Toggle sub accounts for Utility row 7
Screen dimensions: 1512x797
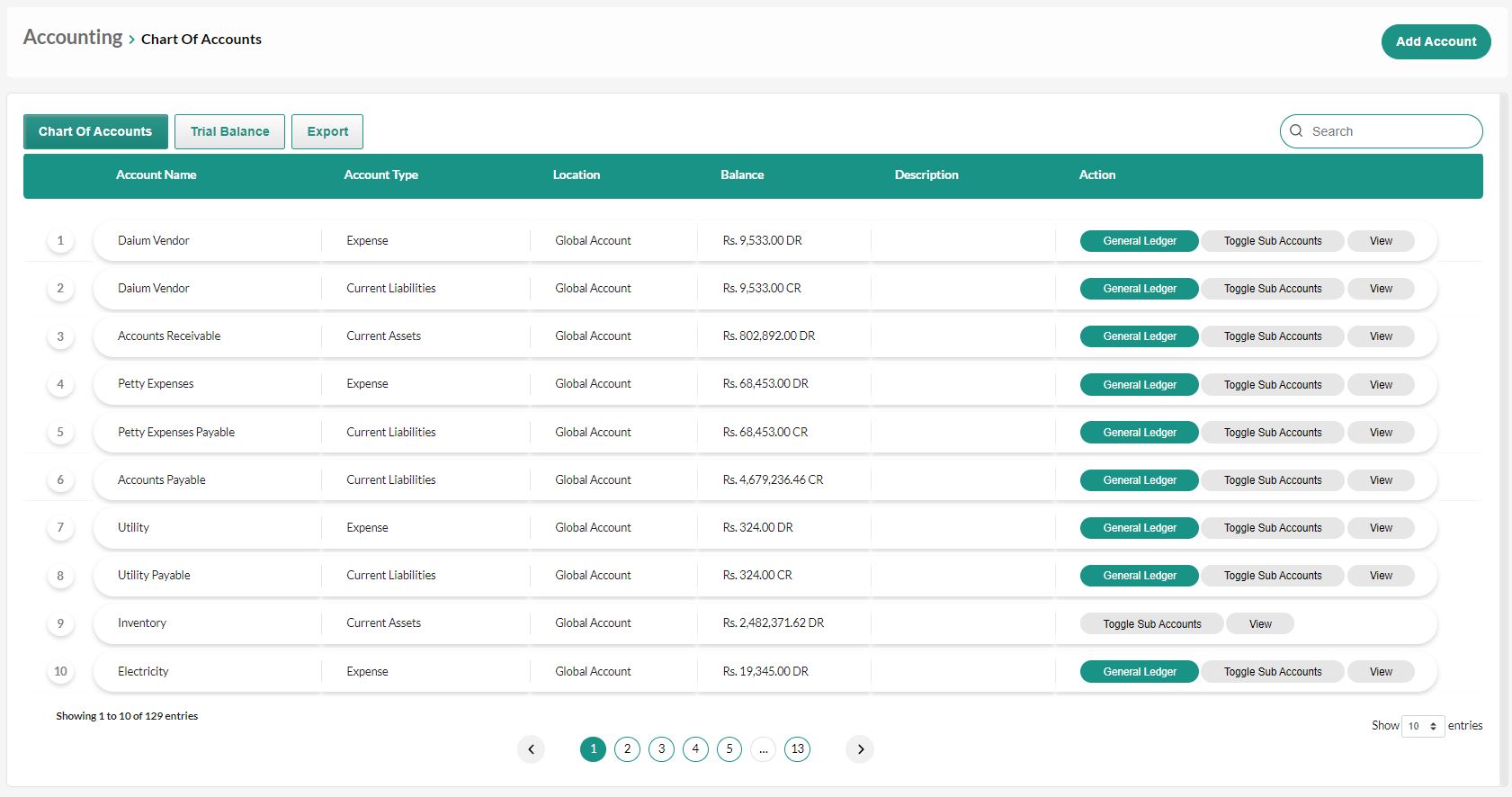click(1273, 528)
